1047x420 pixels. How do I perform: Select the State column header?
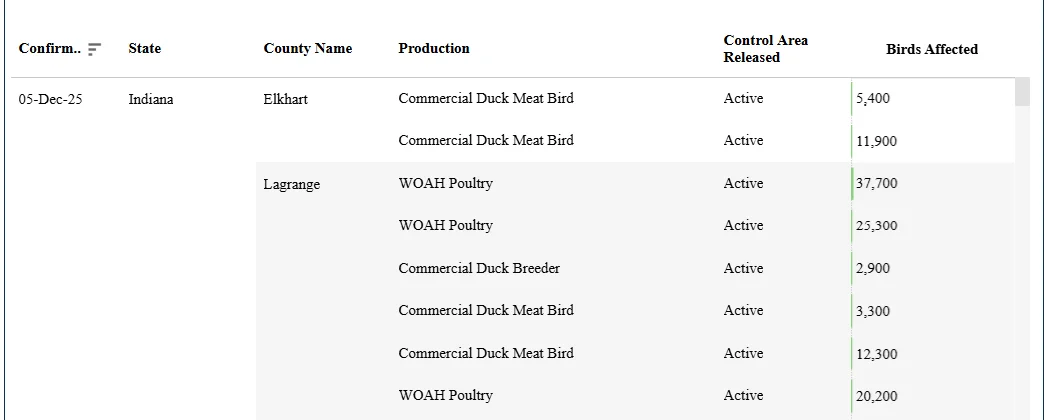tap(144, 48)
